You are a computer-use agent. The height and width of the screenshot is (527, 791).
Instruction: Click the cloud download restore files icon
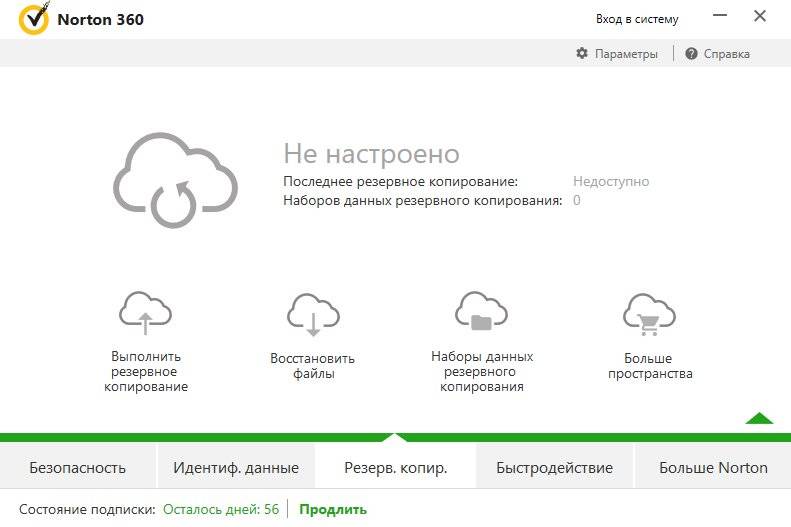313,315
